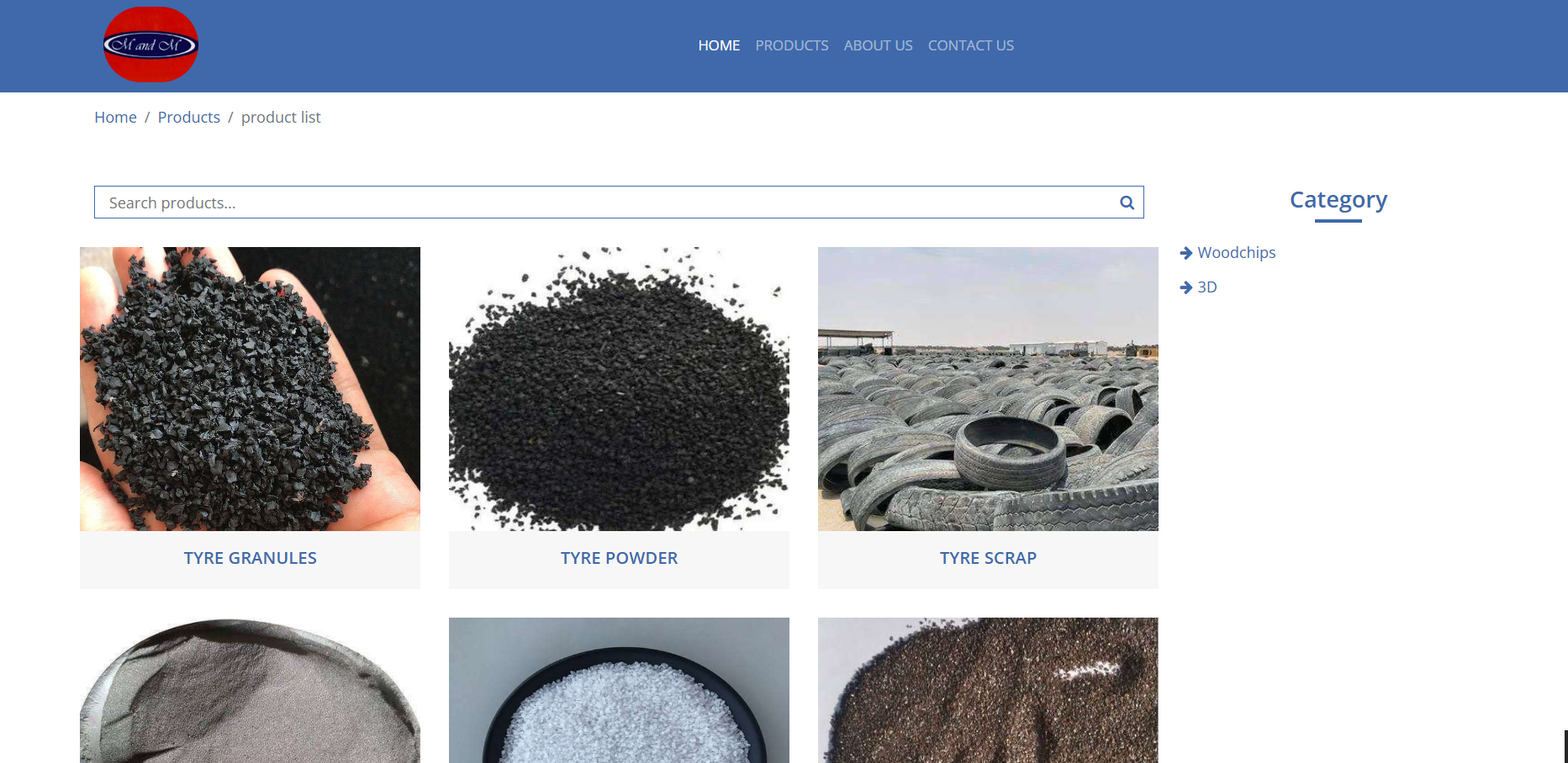Open the TYRE GRANULES title link
Image resolution: width=1568 pixels, height=763 pixels.
(250, 558)
